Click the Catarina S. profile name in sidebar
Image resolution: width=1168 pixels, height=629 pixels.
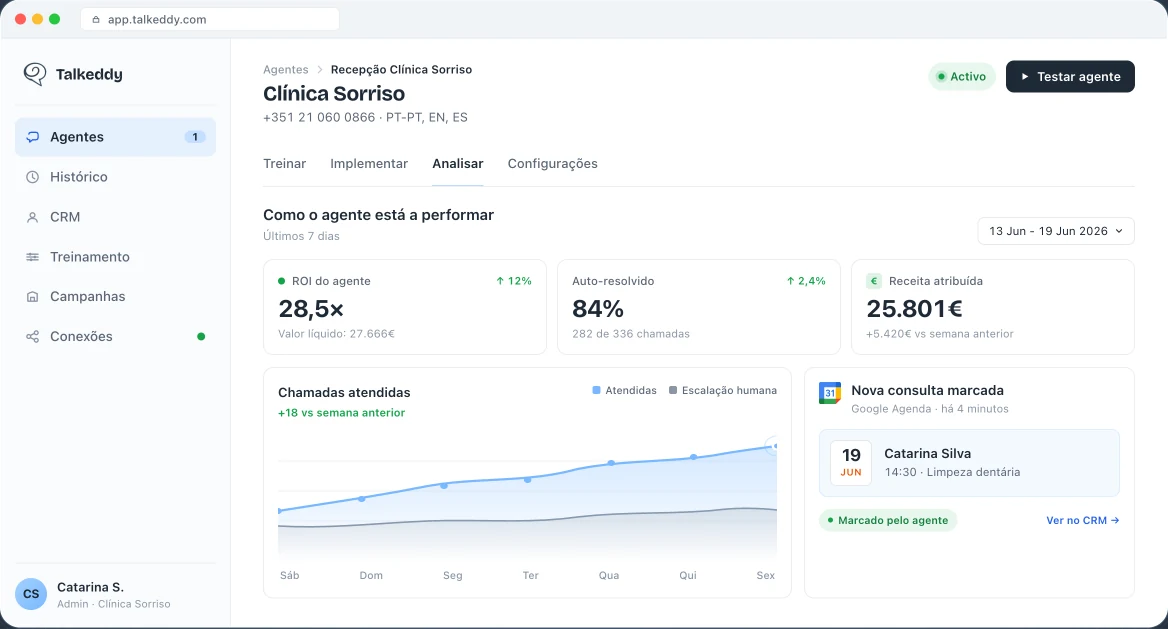pyautogui.click(x=90, y=587)
